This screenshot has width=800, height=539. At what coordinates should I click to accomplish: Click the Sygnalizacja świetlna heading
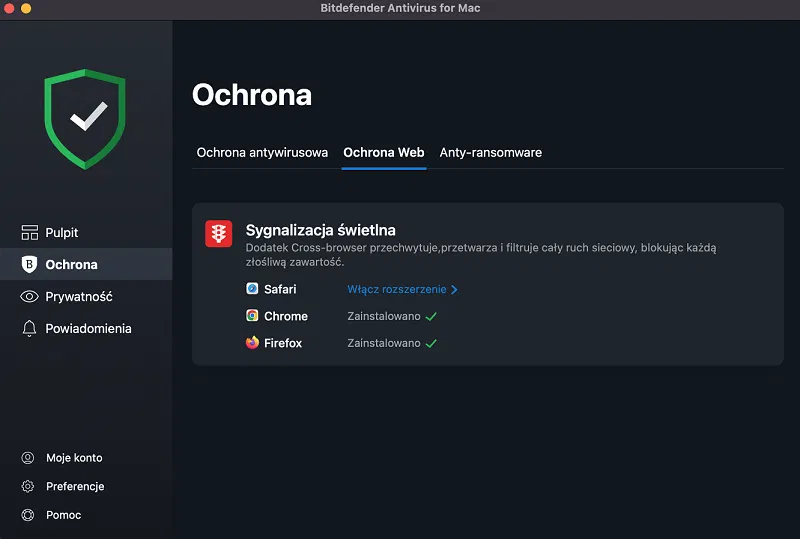tap(320, 230)
